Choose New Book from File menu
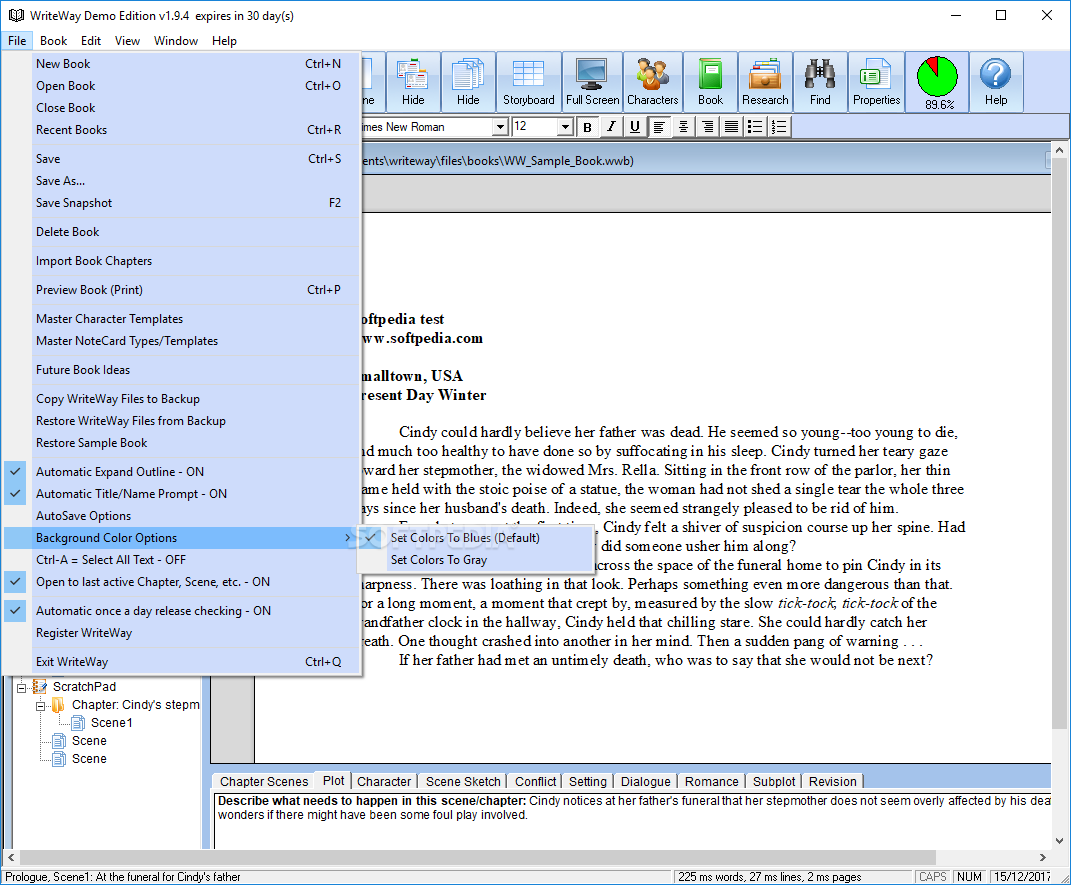Screen dimensions: 1071x885 tap(182, 64)
